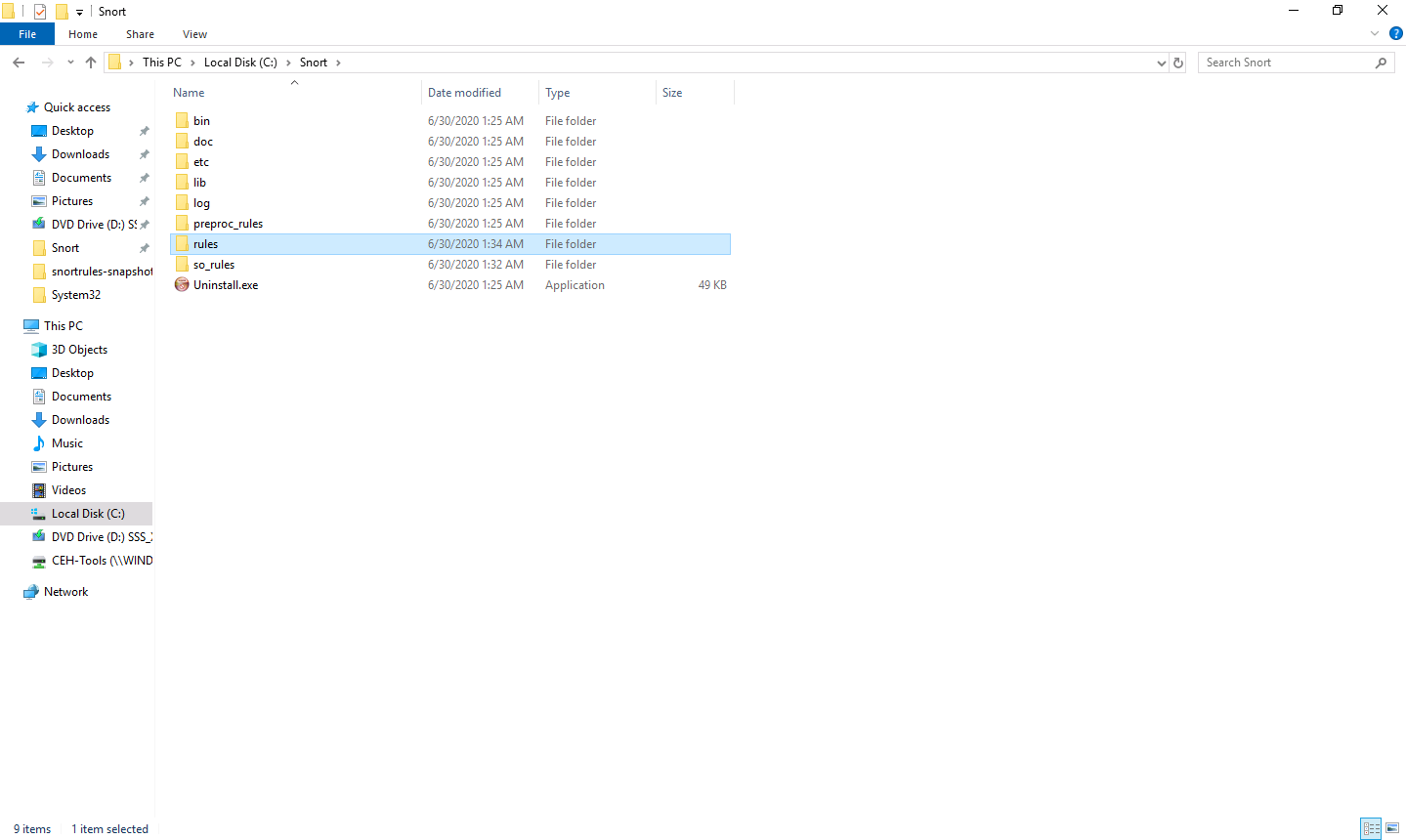Switch to the View ribbon tab
The width and height of the screenshot is (1406, 840).
click(x=194, y=34)
